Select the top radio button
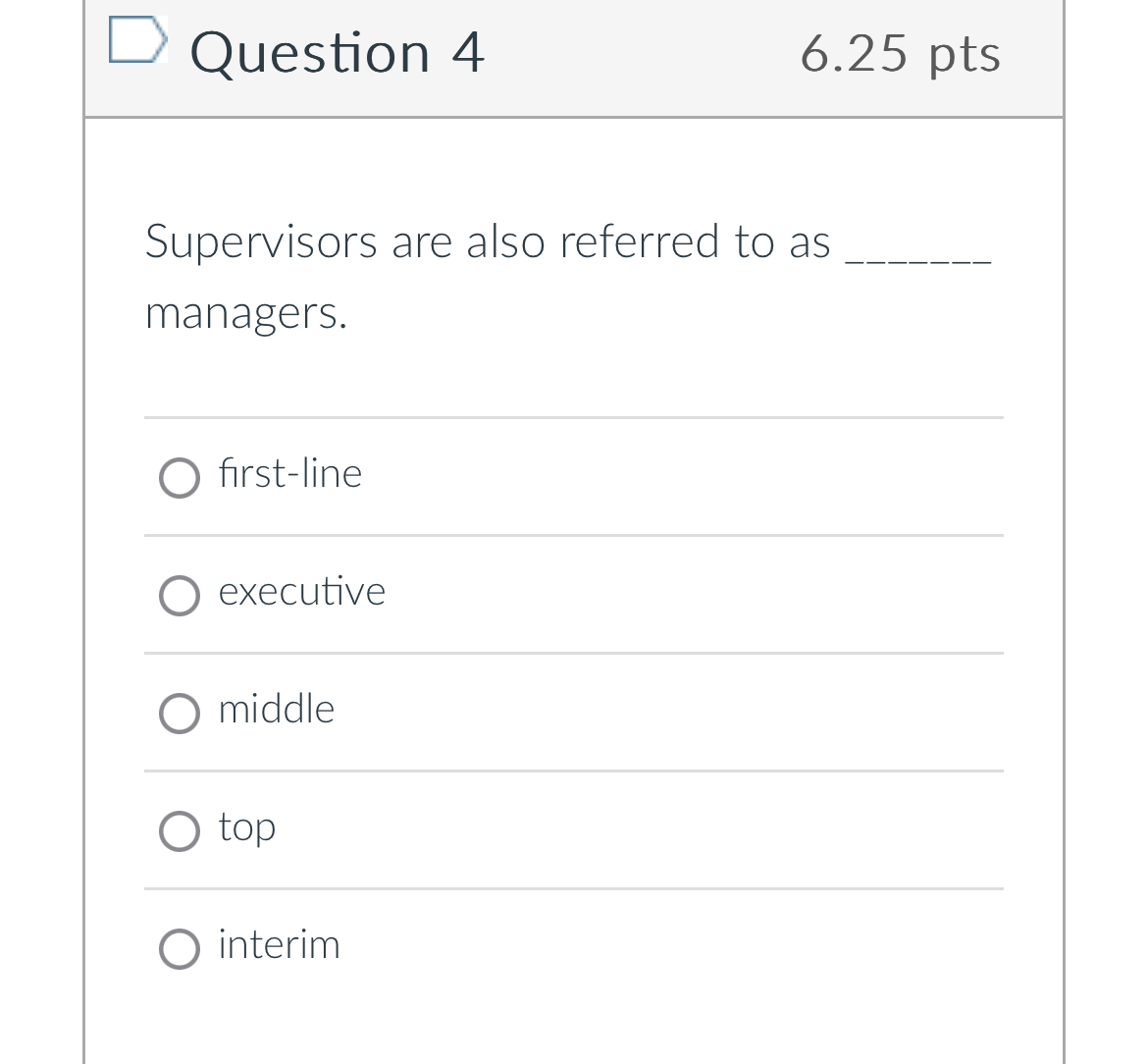1148x1064 pixels. [180, 831]
